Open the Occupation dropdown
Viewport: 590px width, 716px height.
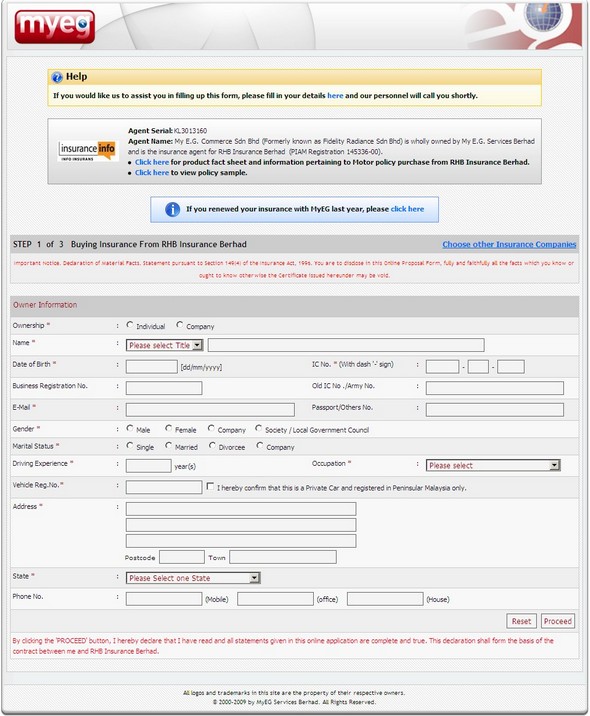tap(493, 465)
